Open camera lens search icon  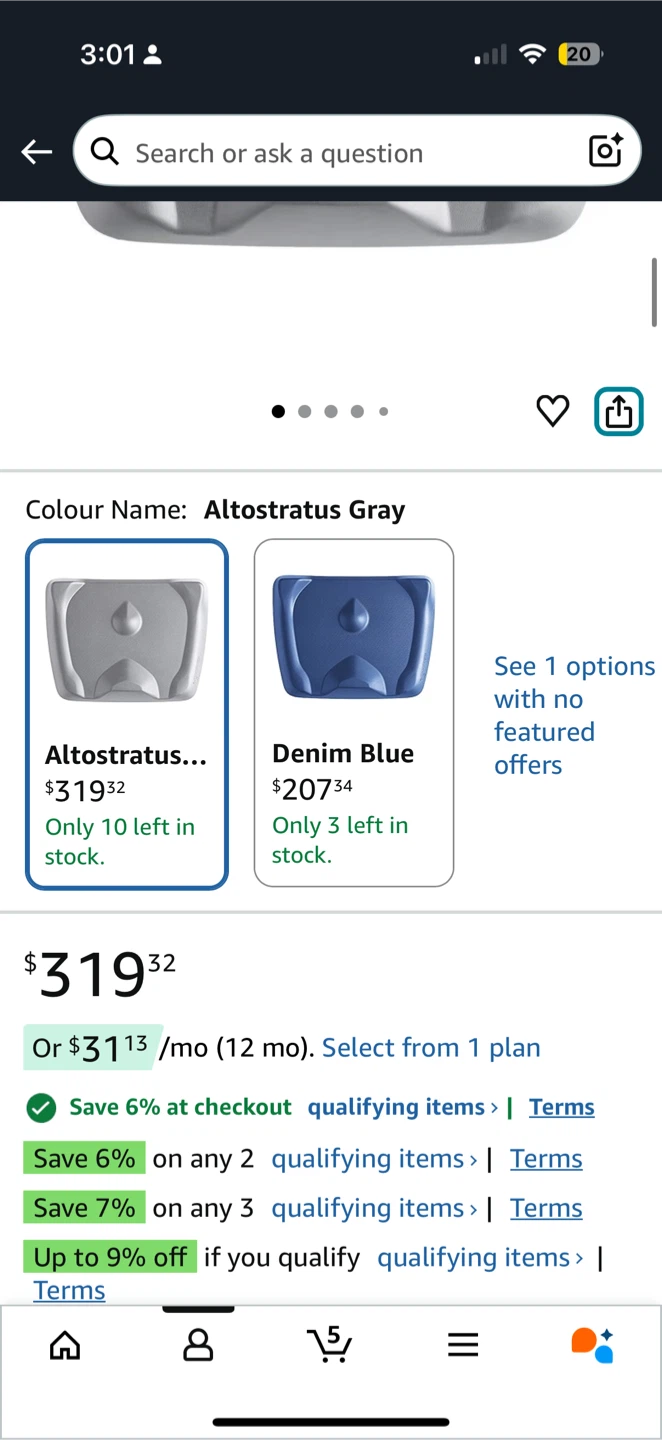coord(606,151)
